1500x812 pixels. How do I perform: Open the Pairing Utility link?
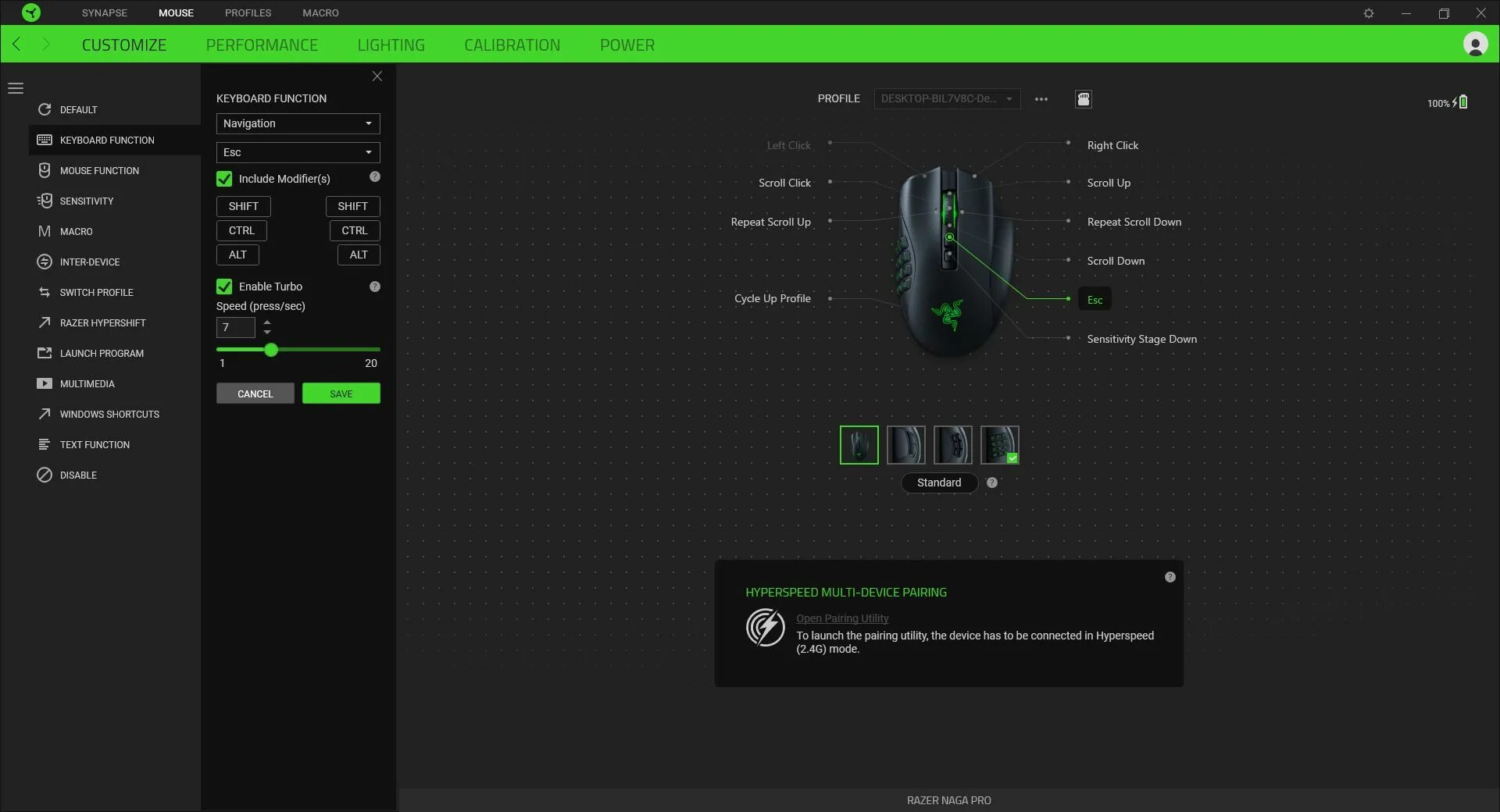tap(842, 618)
